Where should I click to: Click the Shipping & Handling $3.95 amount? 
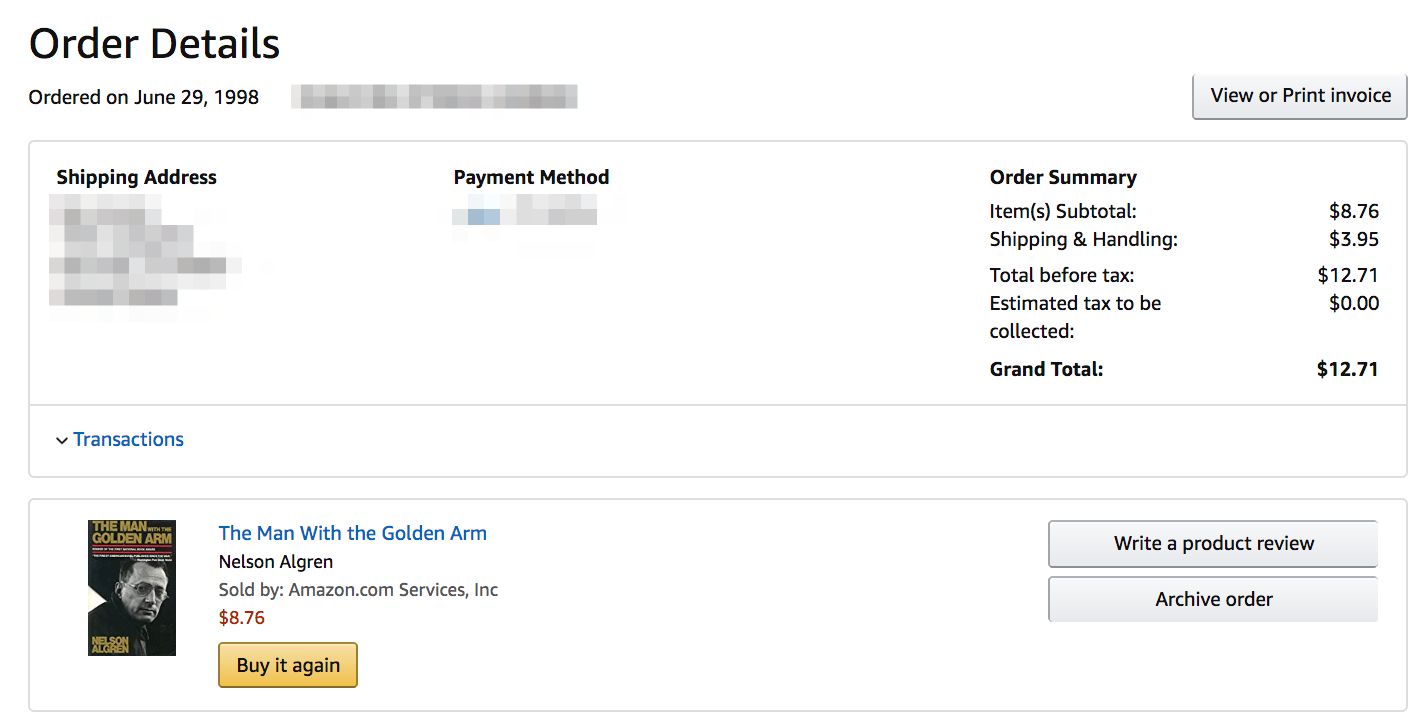pos(1354,239)
